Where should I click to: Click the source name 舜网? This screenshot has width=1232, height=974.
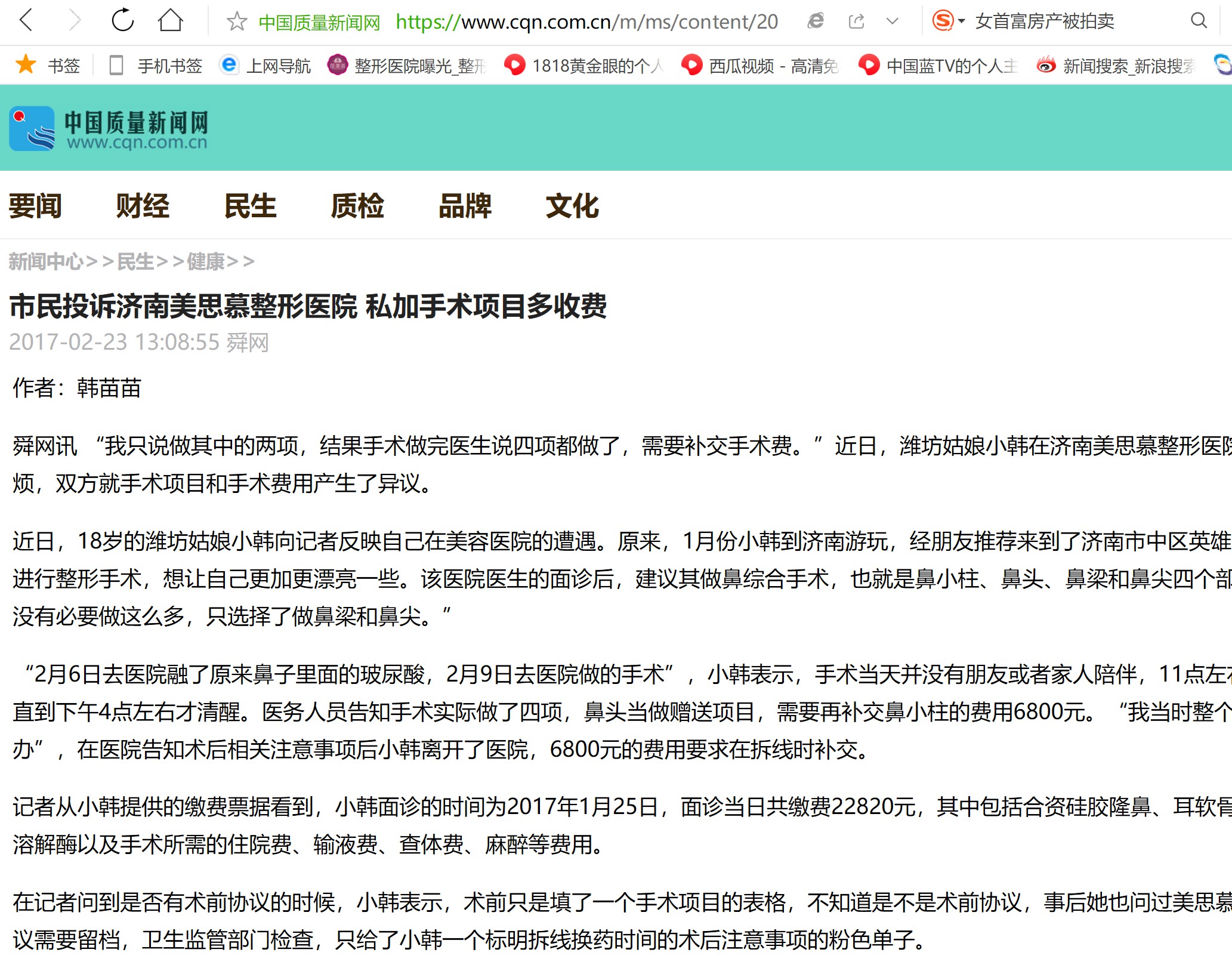pyautogui.click(x=248, y=343)
